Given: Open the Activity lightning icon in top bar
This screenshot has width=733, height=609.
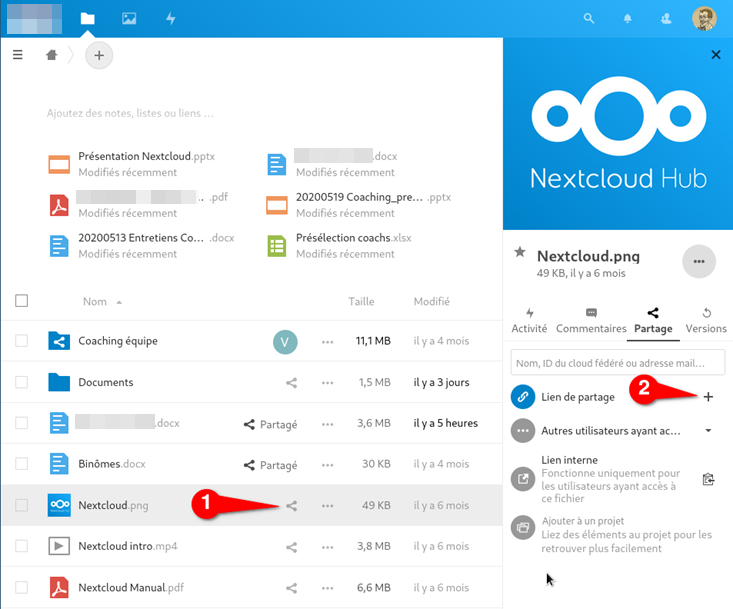Looking at the screenshot, I should [x=170, y=18].
